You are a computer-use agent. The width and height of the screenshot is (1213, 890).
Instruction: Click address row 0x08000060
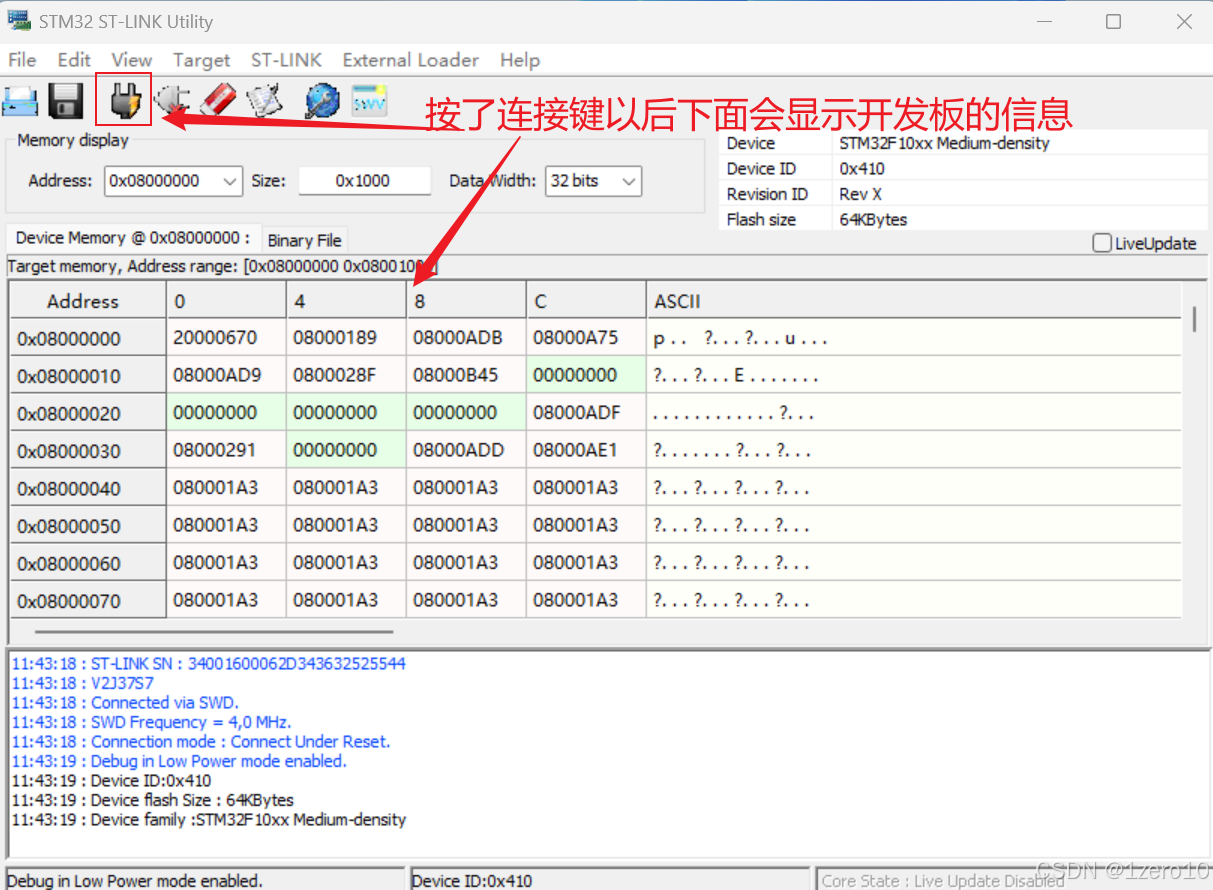(88, 563)
